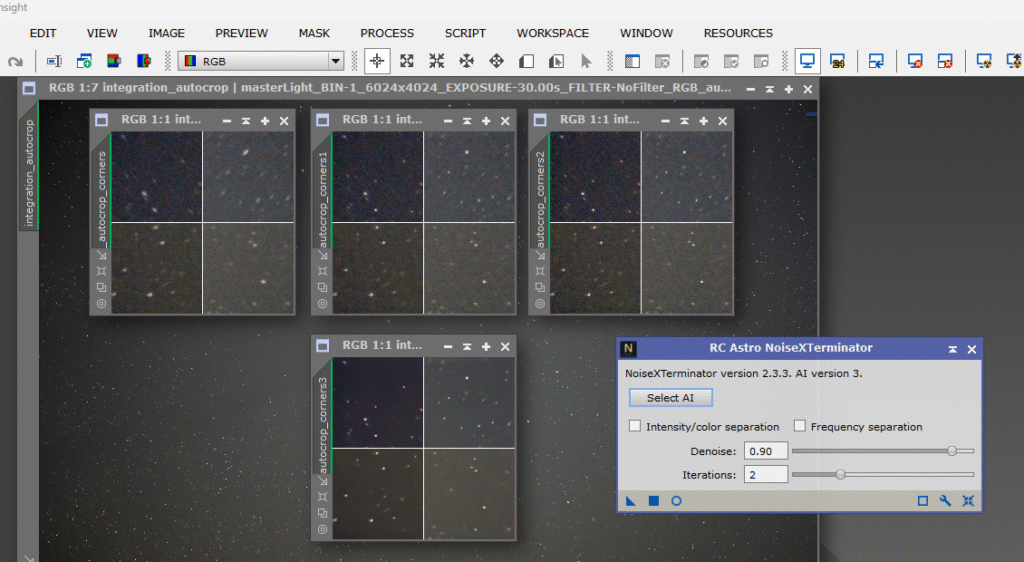Click the monitor icon with blue arrow
The width and height of the screenshot is (1024, 562).
pos(876,61)
